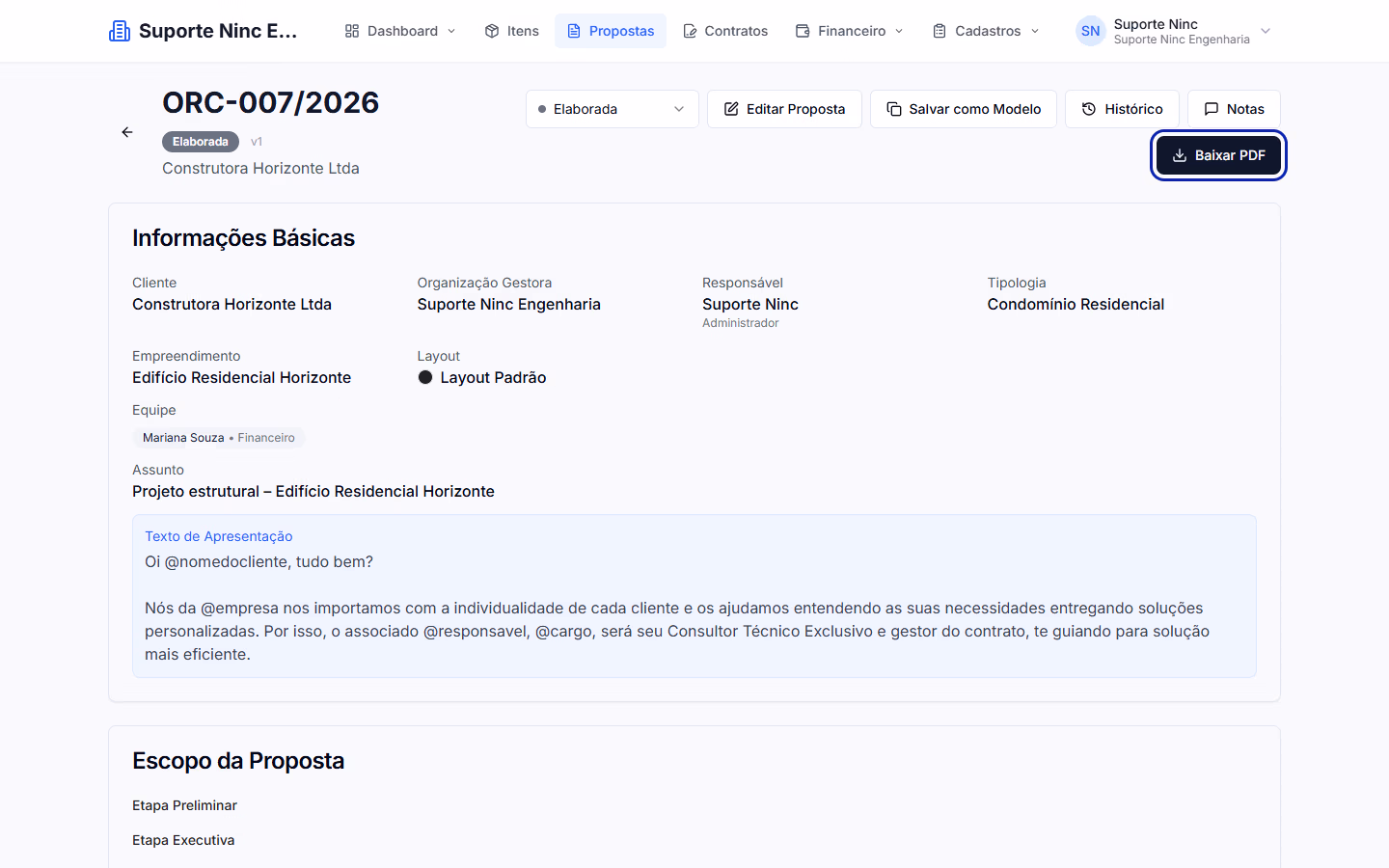The image size is (1389, 868).
Task: Expand the Financeiro menu chevron
Action: (x=899, y=31)
